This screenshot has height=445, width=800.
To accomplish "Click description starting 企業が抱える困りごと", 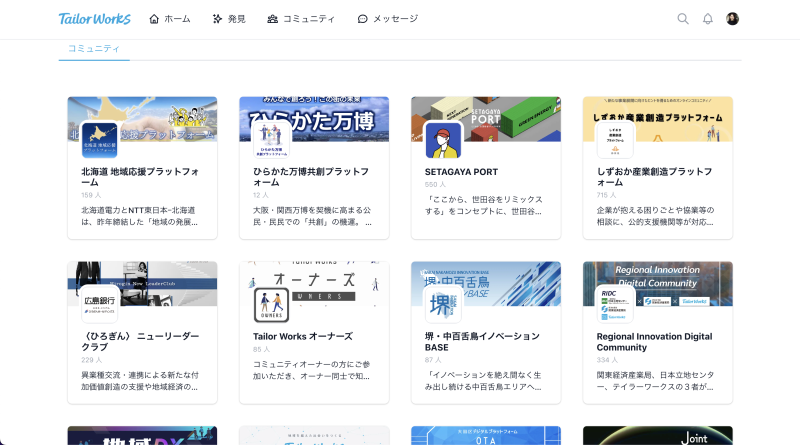I will point(656,216).
